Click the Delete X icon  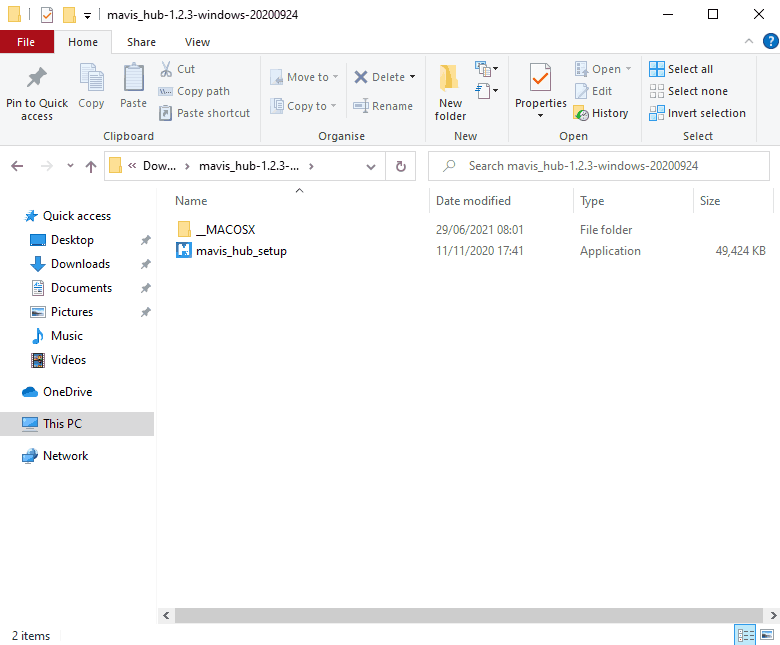pyautogui.click(x=361, y=77)
